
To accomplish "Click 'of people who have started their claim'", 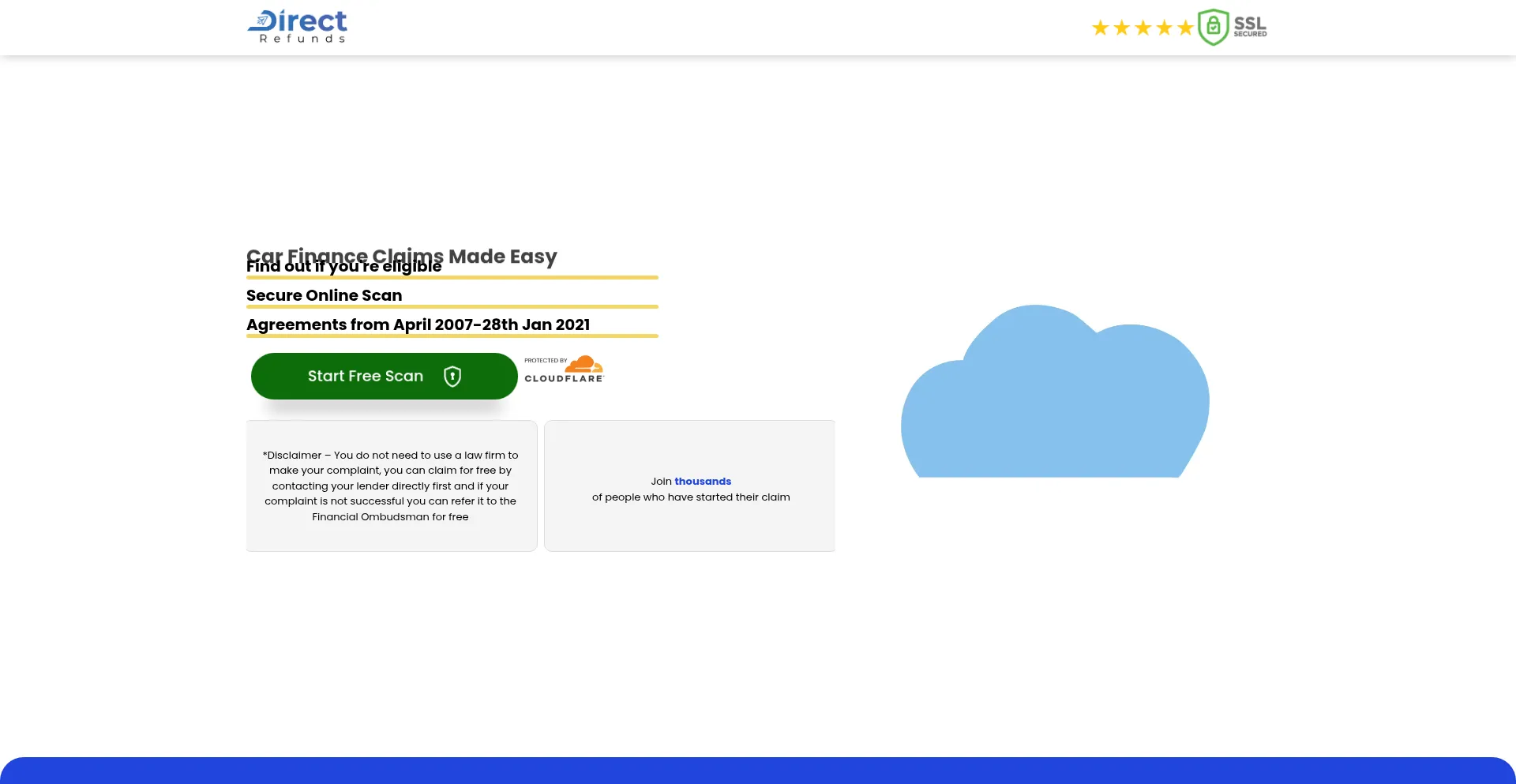I will pyautogui.click(x=691, y=497).
